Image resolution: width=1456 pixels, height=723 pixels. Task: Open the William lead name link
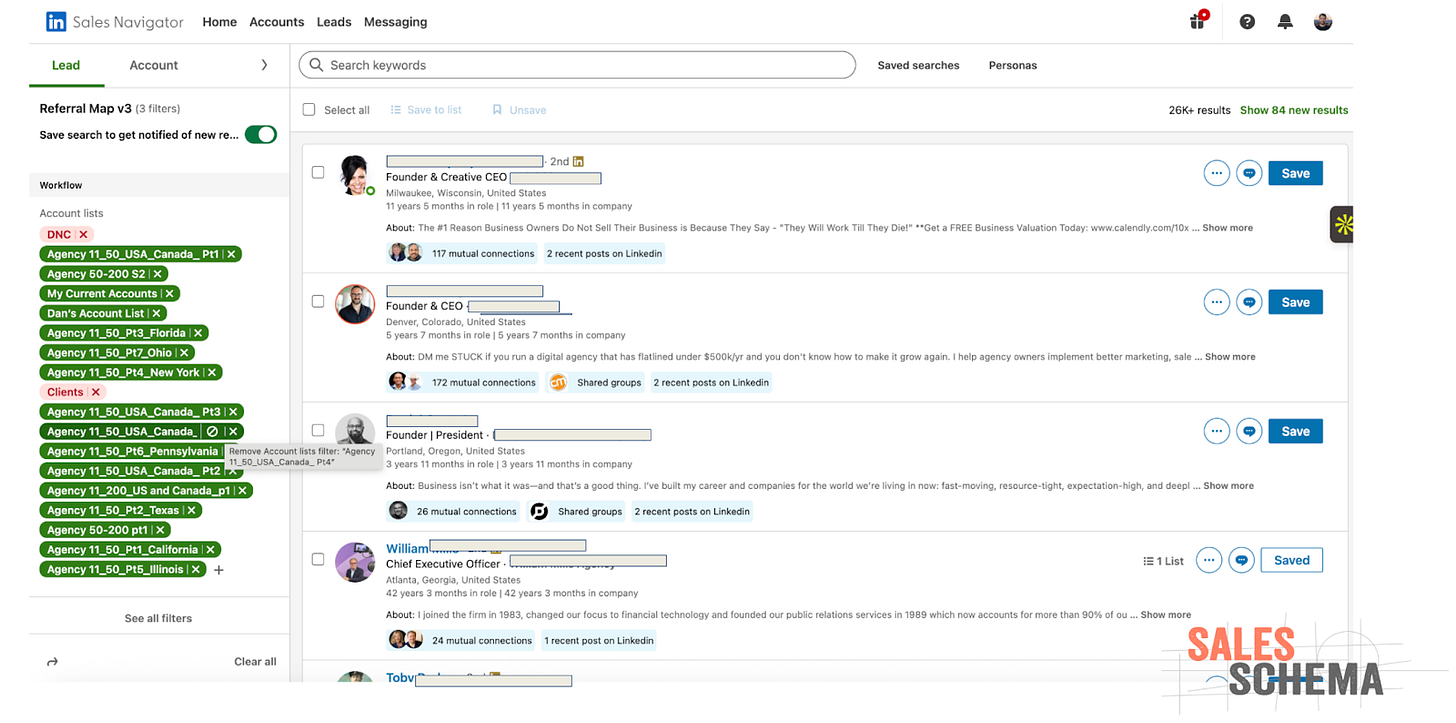click(407, 548)
